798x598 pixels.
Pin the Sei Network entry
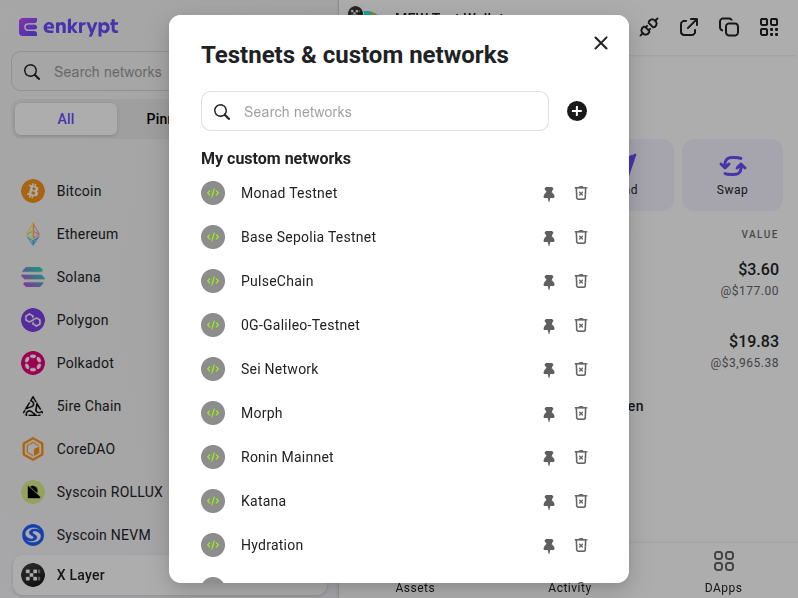pyautogui.click(x=549, y=369)
